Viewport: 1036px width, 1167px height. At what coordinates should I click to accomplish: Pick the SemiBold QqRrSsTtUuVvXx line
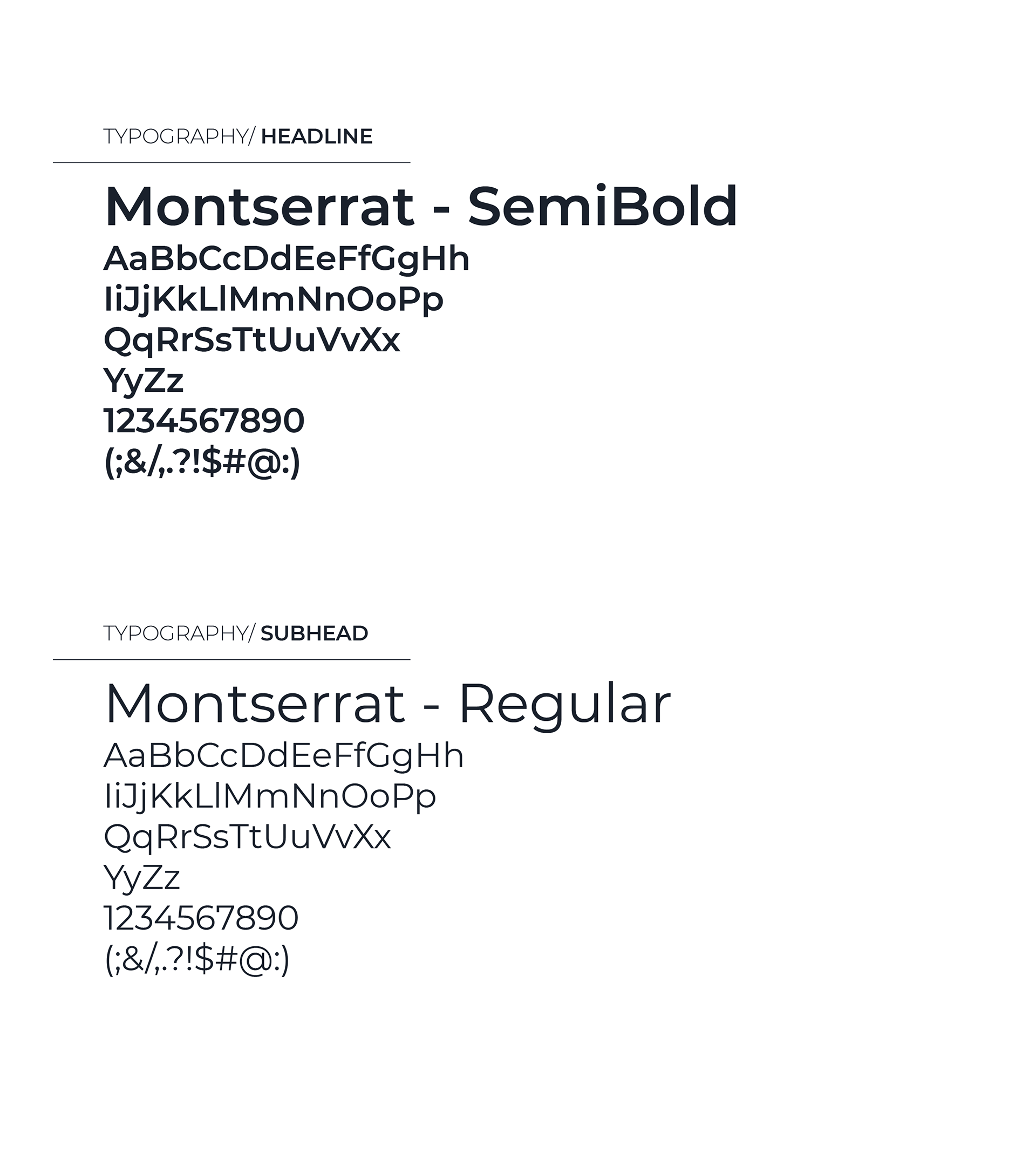[252, 340]
